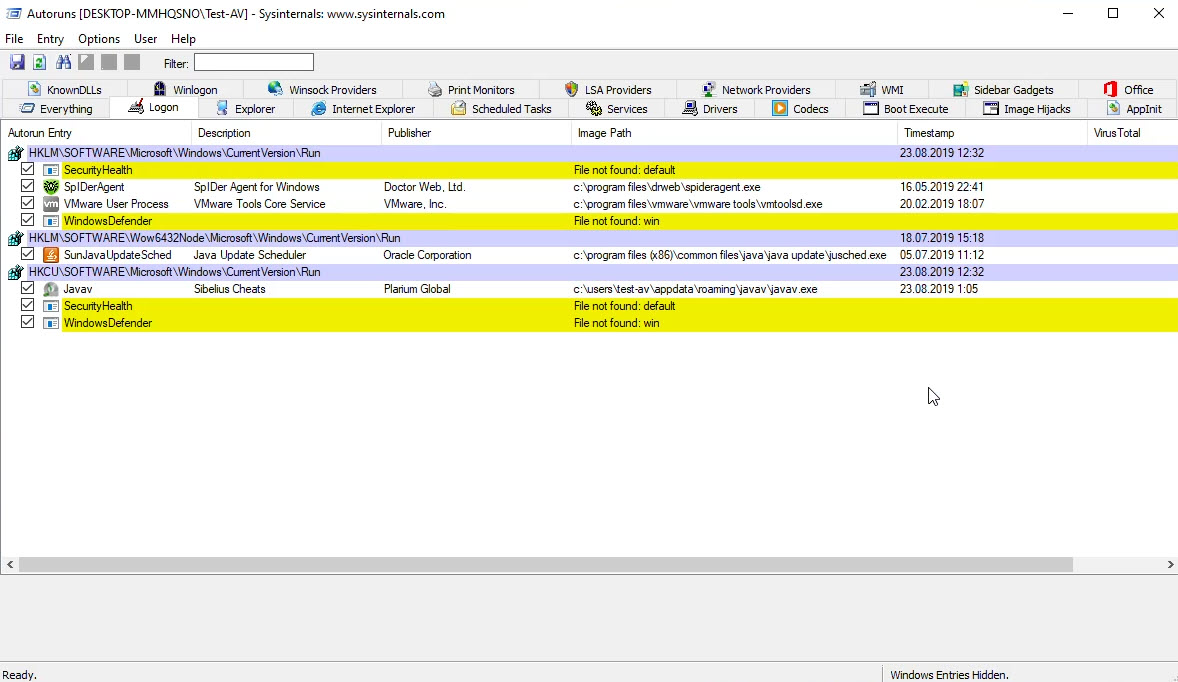1178x682 pixels.
Task: Uncheck the WindowsDefender entry under HKCU
Action: [x=28, y=322]
